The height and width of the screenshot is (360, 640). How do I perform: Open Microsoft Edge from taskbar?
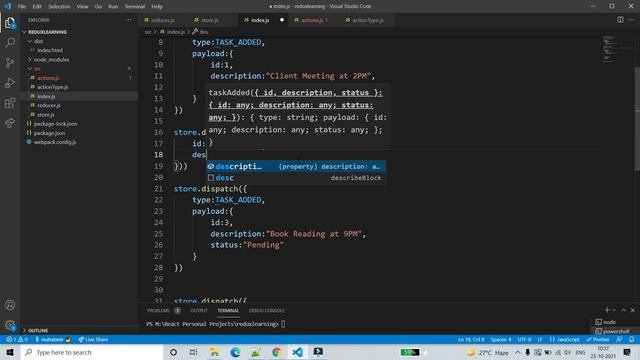coord(235,352)
